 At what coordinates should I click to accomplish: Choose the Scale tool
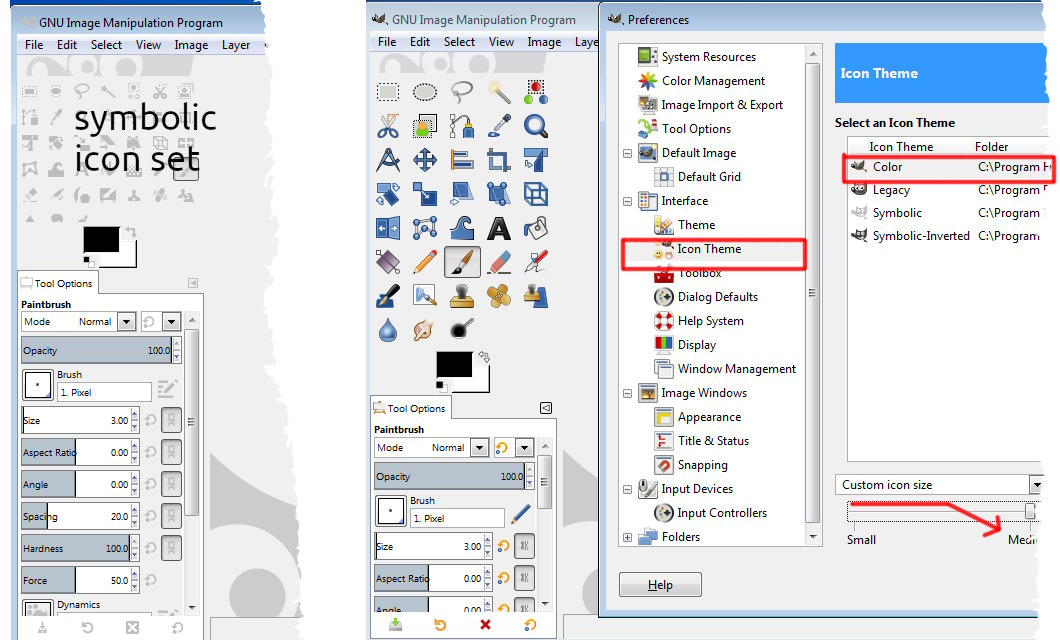425,194
